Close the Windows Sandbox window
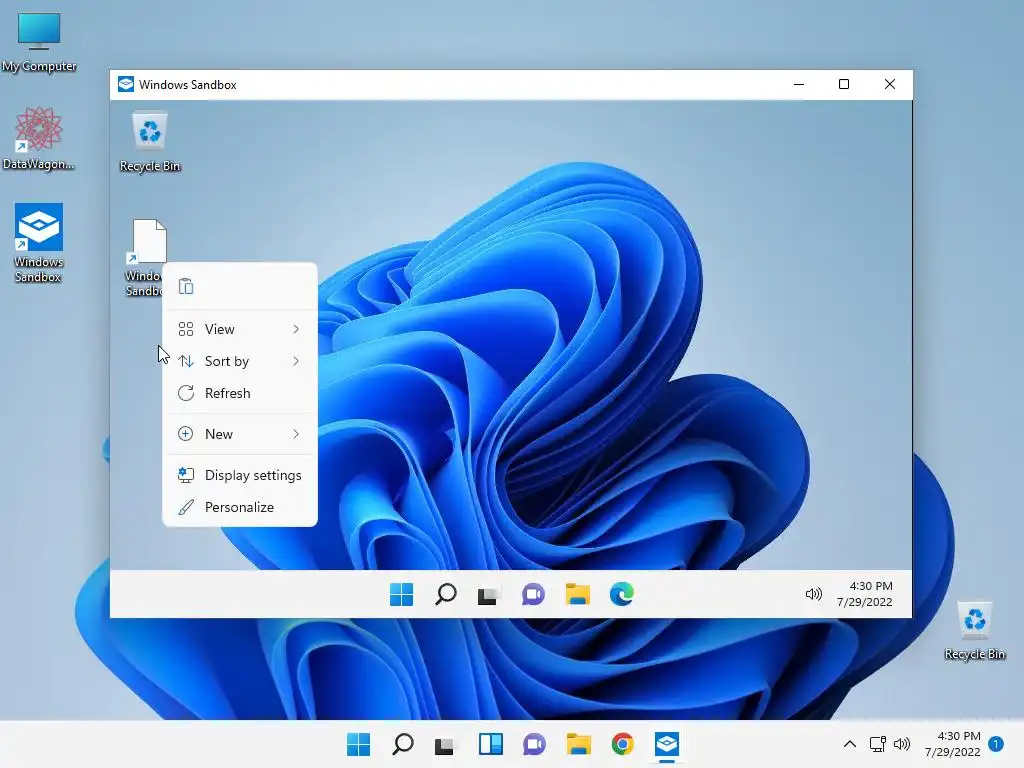Screen dimensions: 1024x768 [889, 84]
